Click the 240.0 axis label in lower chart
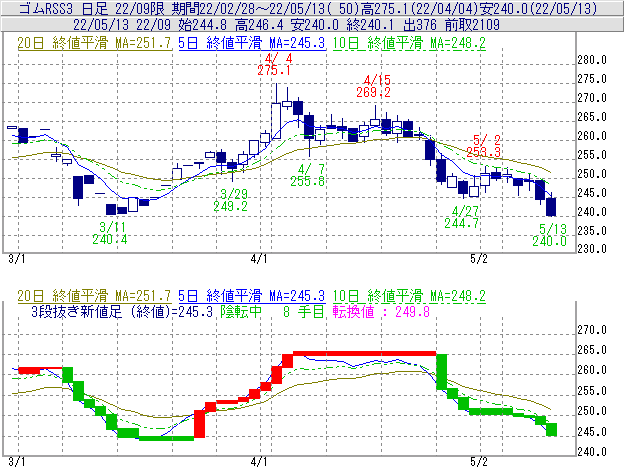Screen dimensions: 624x475 pos(592,452)
